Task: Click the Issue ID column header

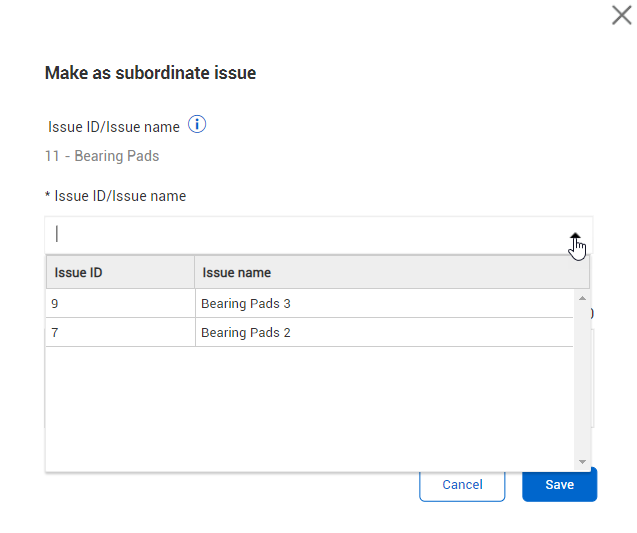Action: tap(120, 272)
